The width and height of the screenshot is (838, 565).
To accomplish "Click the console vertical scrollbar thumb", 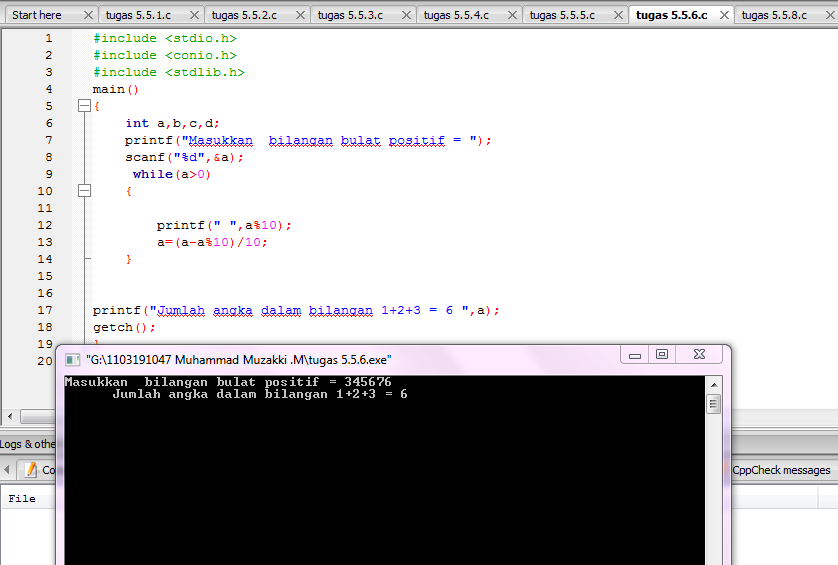I will tap(713, 404).
